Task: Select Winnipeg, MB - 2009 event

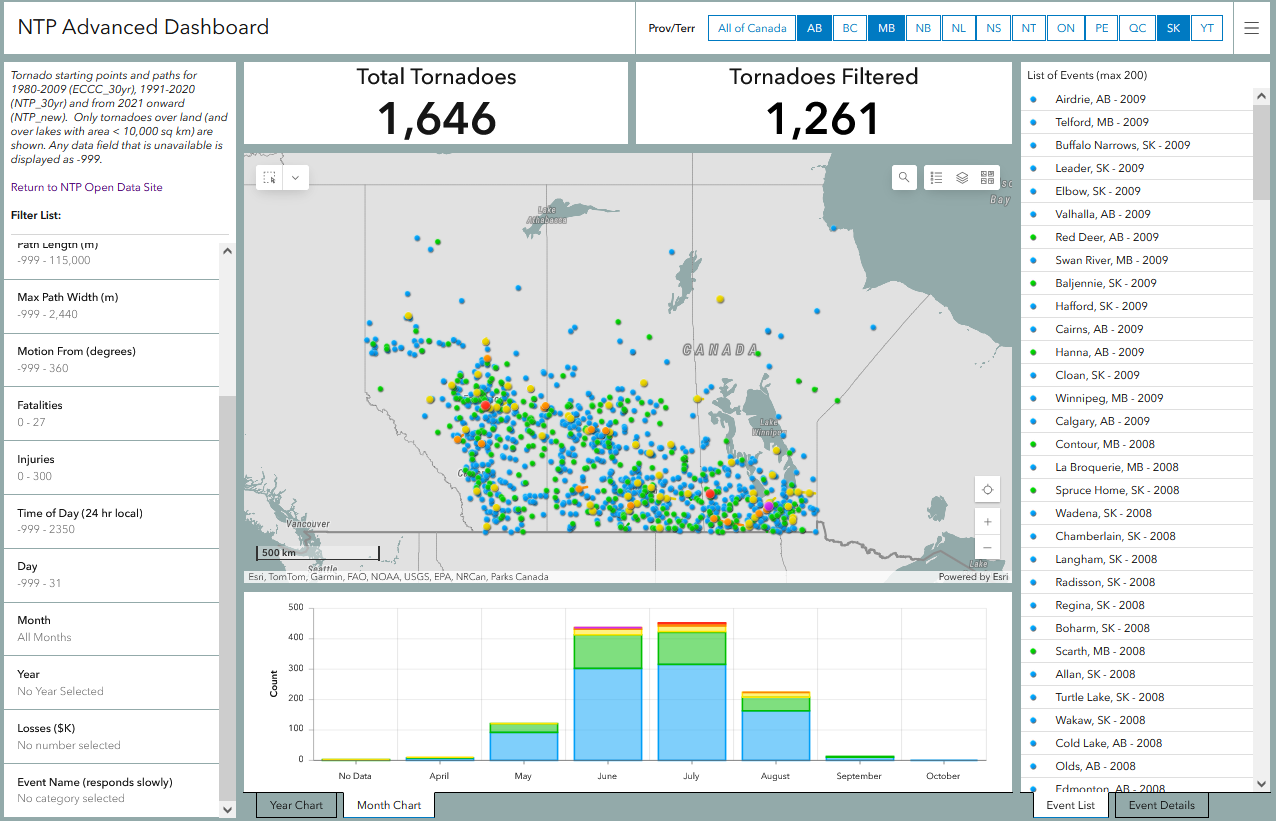Action: pyautogui.click(x=1137, y=398)
